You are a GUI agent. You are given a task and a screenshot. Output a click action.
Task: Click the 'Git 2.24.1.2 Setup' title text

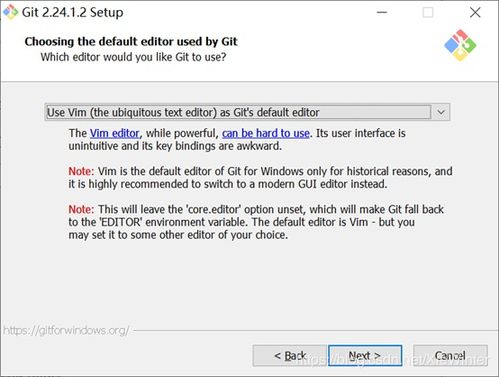[x=72, y=12]
